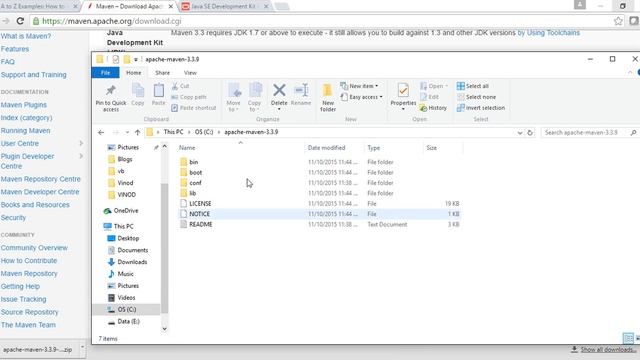Open the File ribbon tab
Screen dimensions: 640x360
(x=105, y=73)
